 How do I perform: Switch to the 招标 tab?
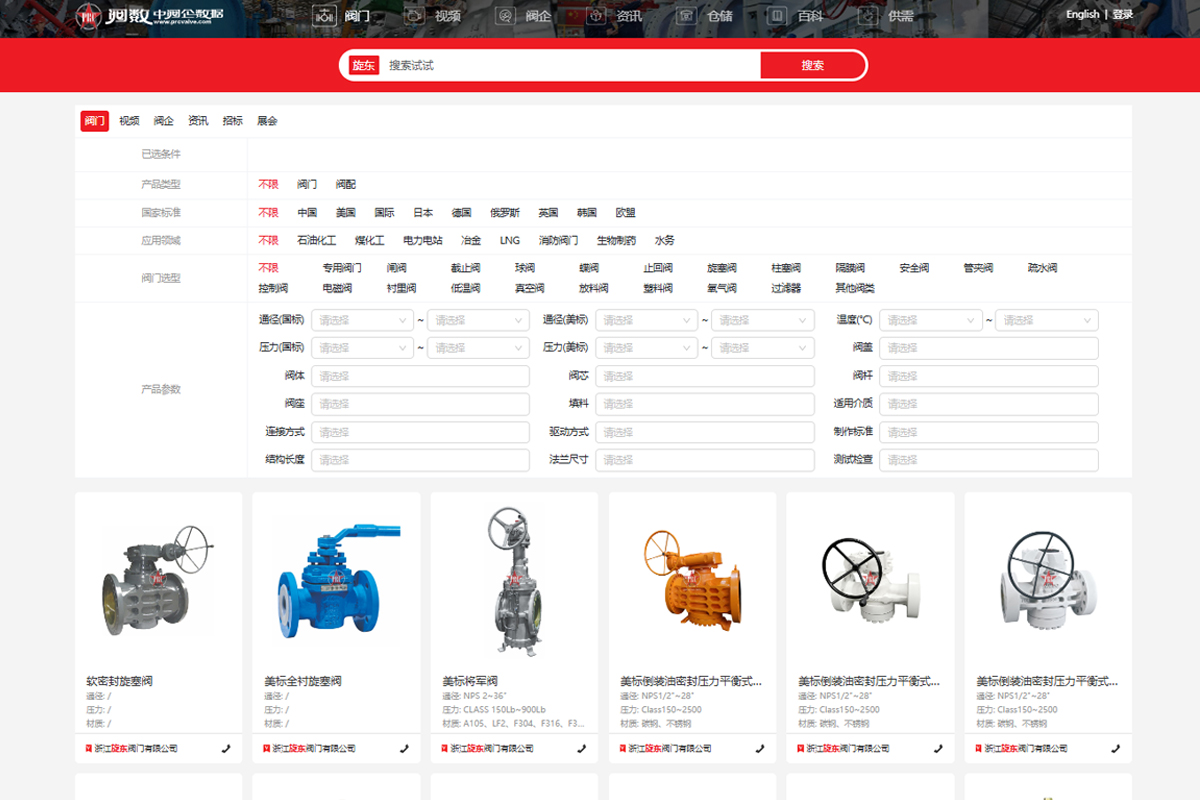232,121
